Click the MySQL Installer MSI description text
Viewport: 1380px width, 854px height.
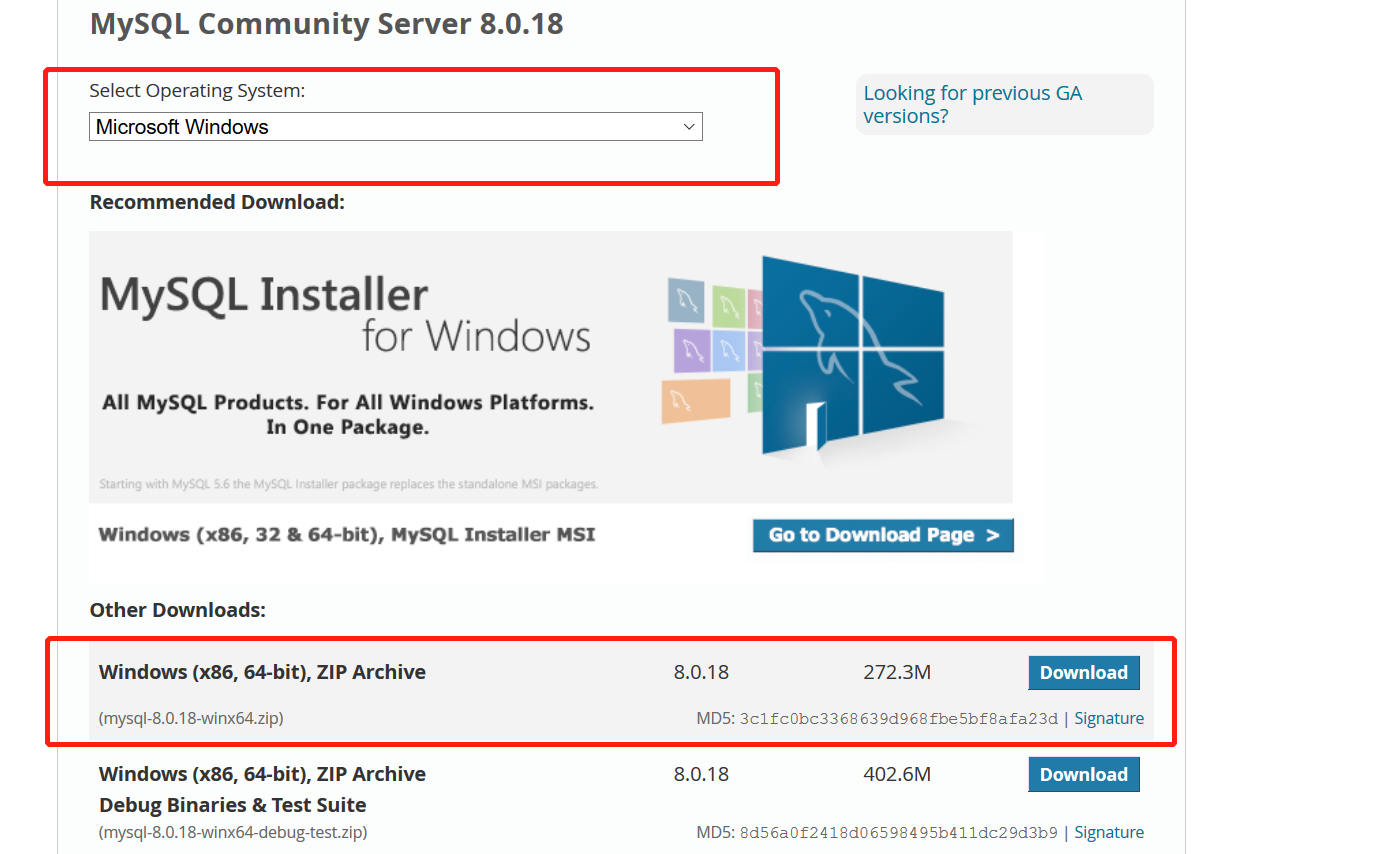click(347, 534)
